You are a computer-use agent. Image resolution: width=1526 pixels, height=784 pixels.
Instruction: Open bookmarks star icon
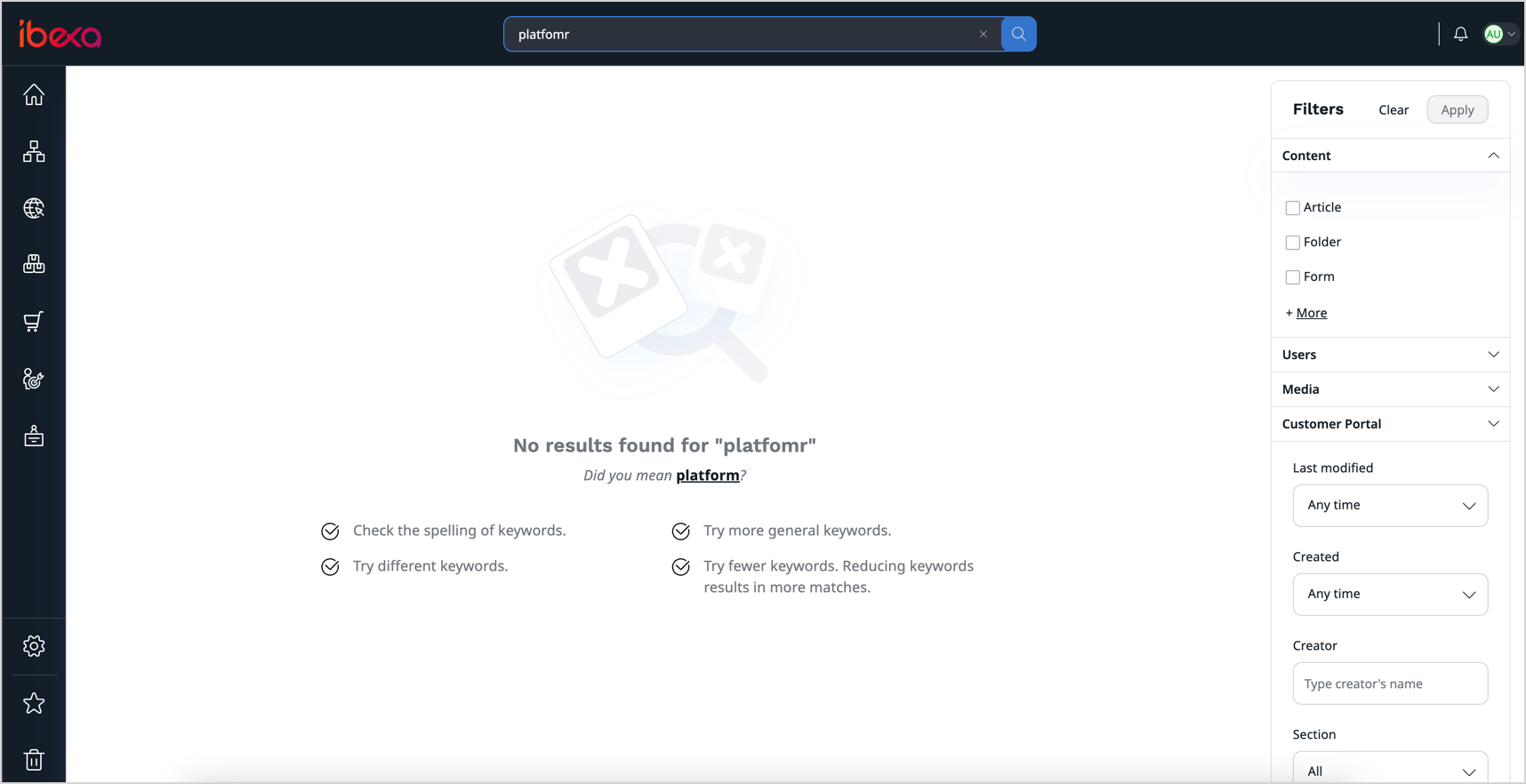pos(34,703)
